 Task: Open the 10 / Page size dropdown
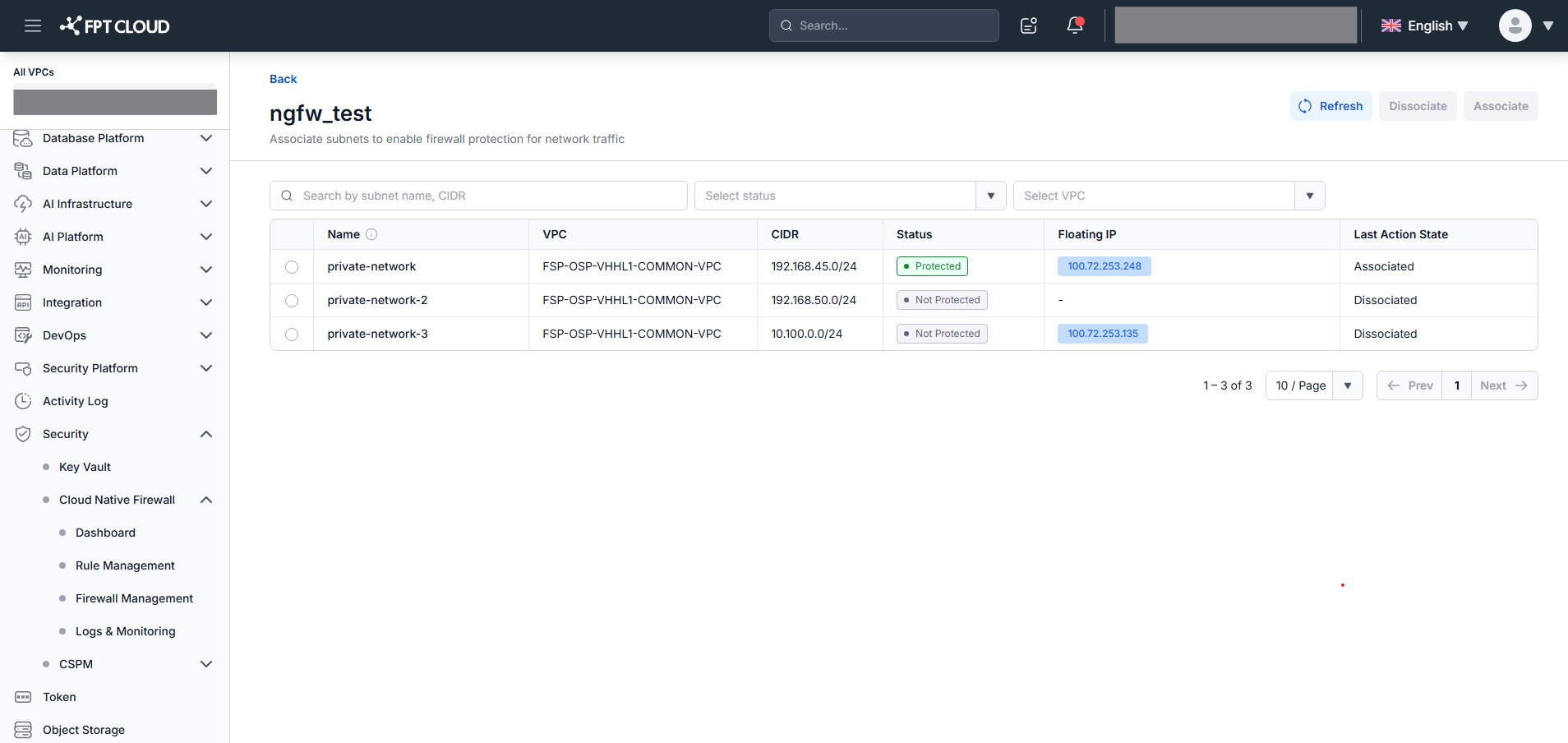coord(1314,385)
